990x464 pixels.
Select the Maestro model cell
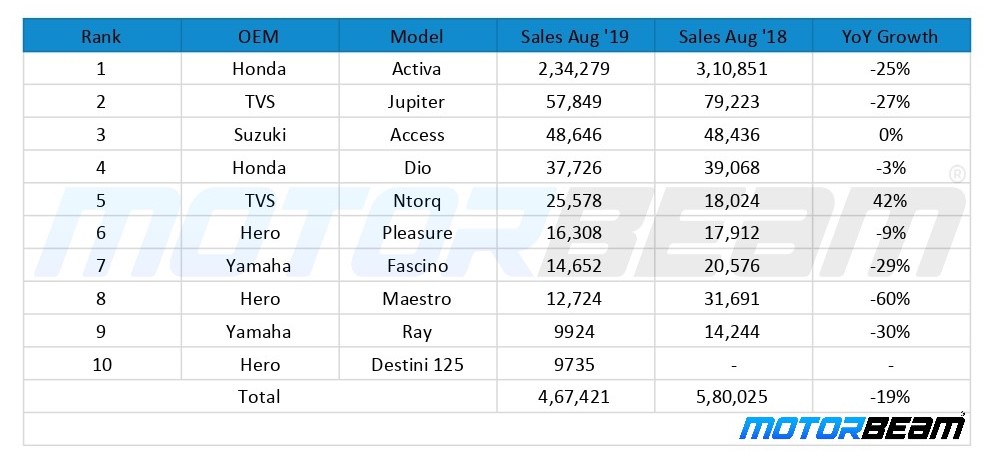417,299
